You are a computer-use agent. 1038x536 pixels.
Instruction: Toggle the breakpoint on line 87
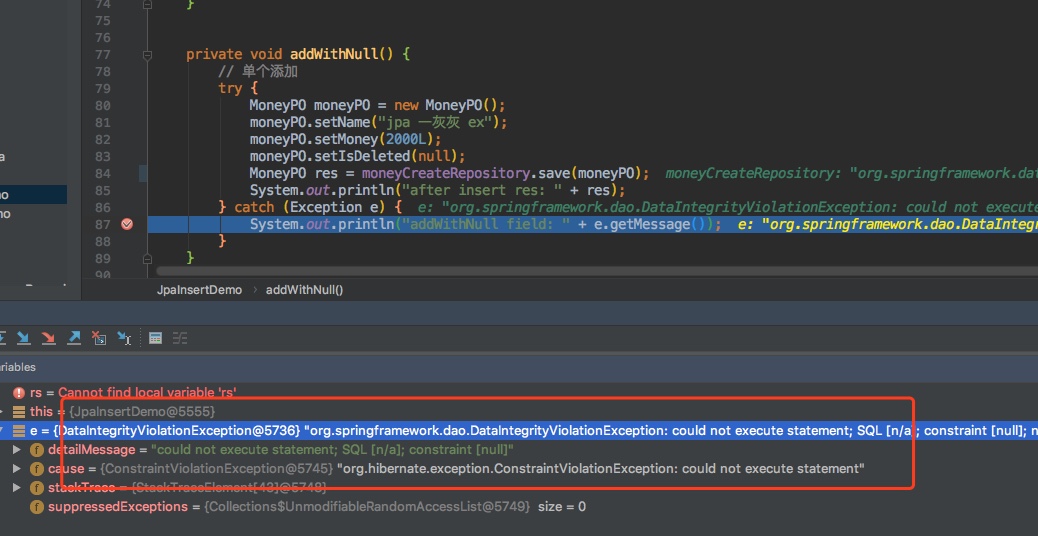pyautogui.click(x=126, y=224)
